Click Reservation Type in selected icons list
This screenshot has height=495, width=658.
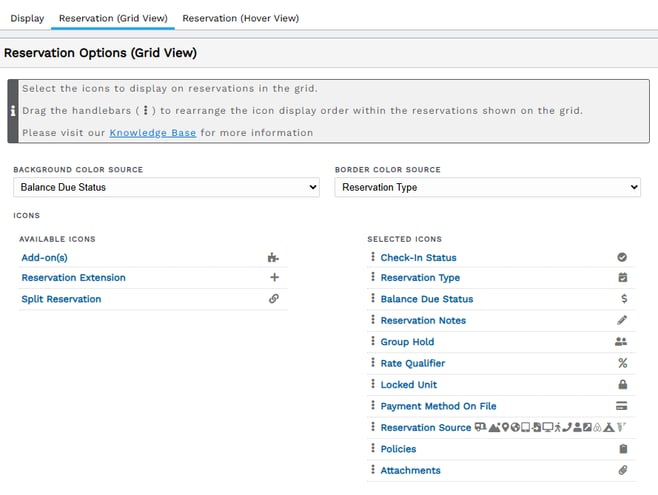(420, 278)
